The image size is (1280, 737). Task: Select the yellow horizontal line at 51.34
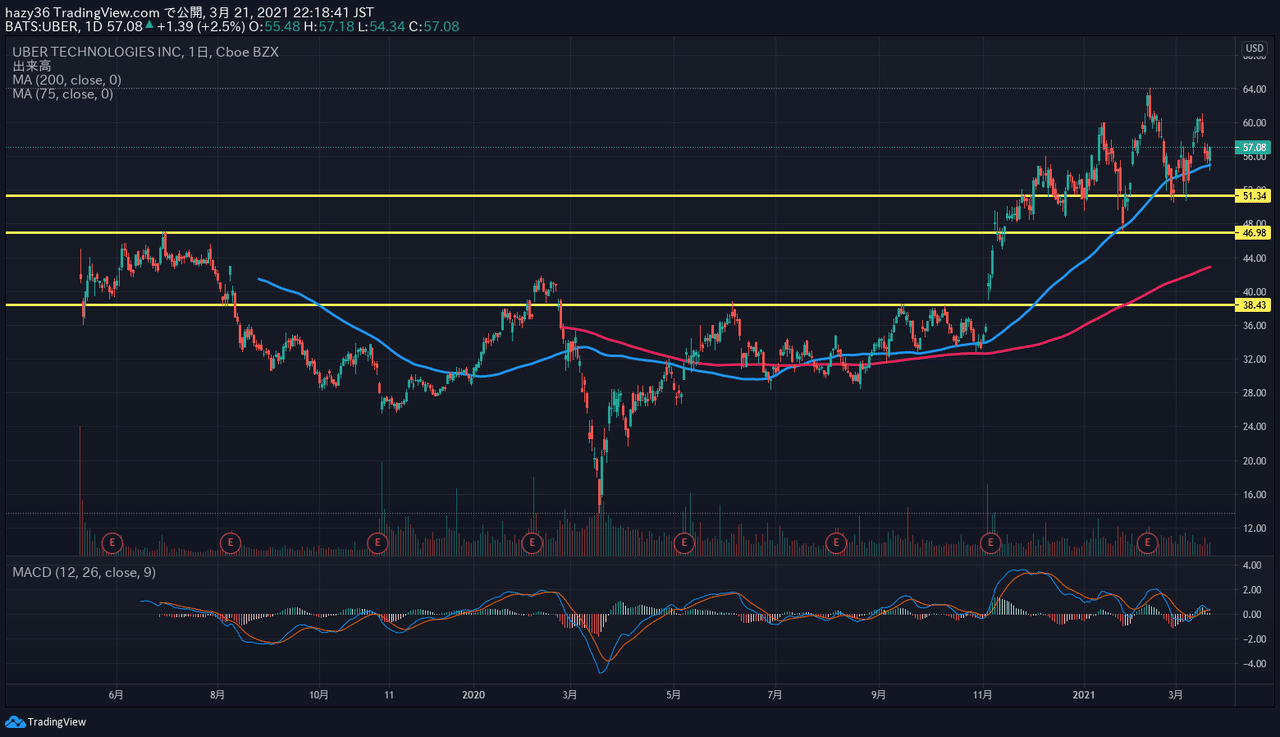coord(620,196)
